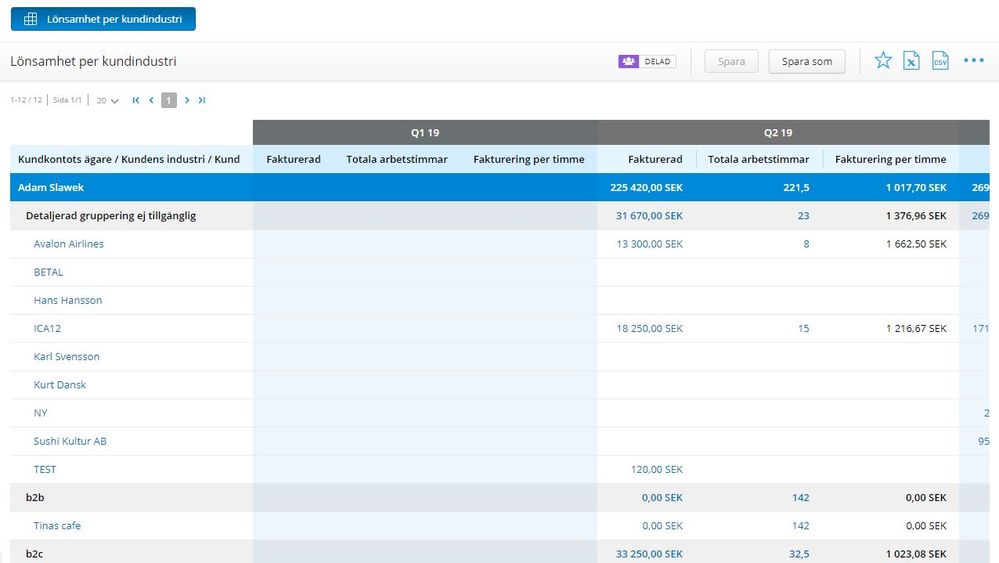Viewport: 999px width, 563px height.
Task: Go to previous page arrow
Action: [152, 100]
